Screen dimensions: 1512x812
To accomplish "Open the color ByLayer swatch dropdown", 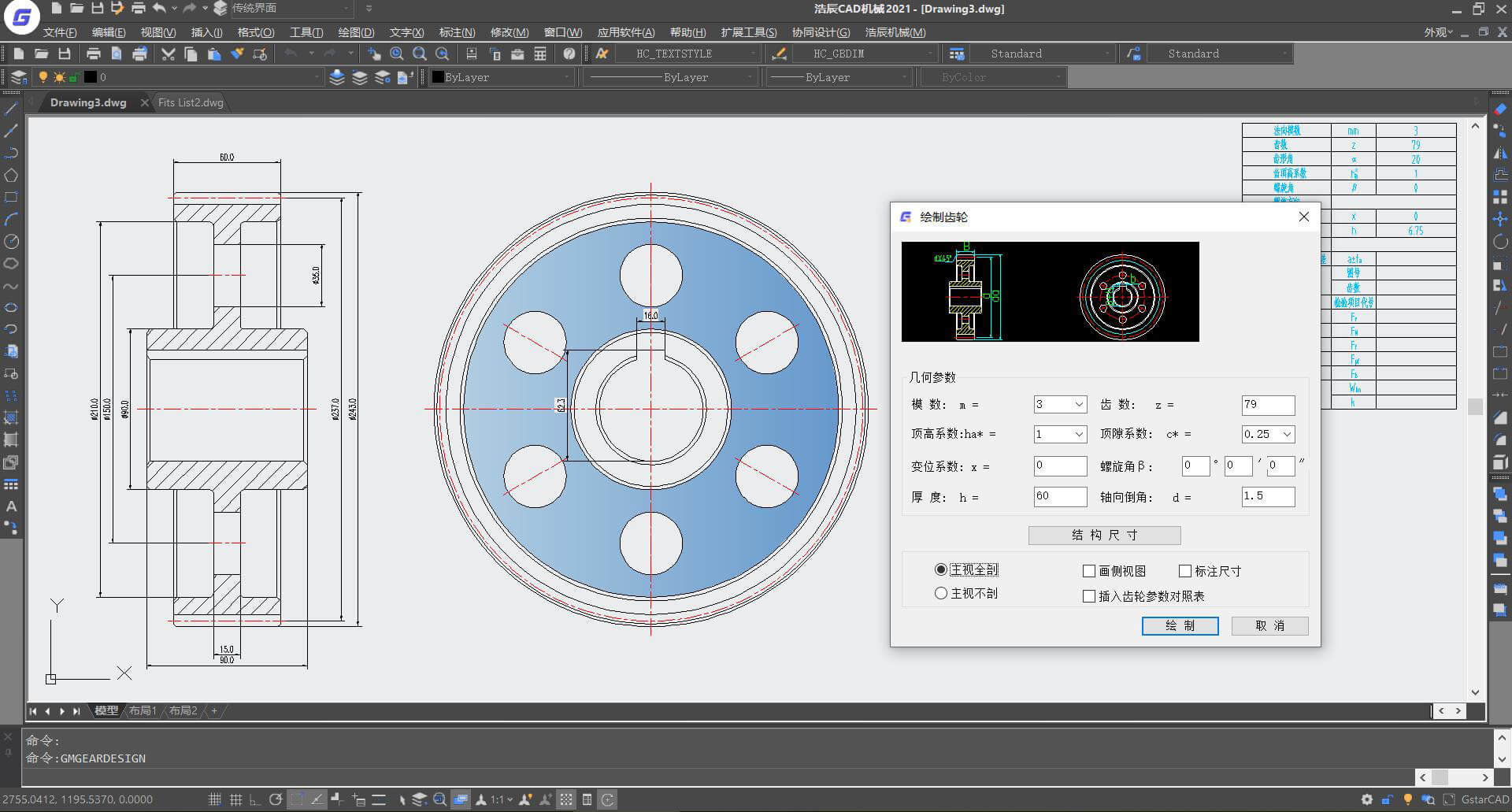I will pyautogui.click(x=500, y=77).
